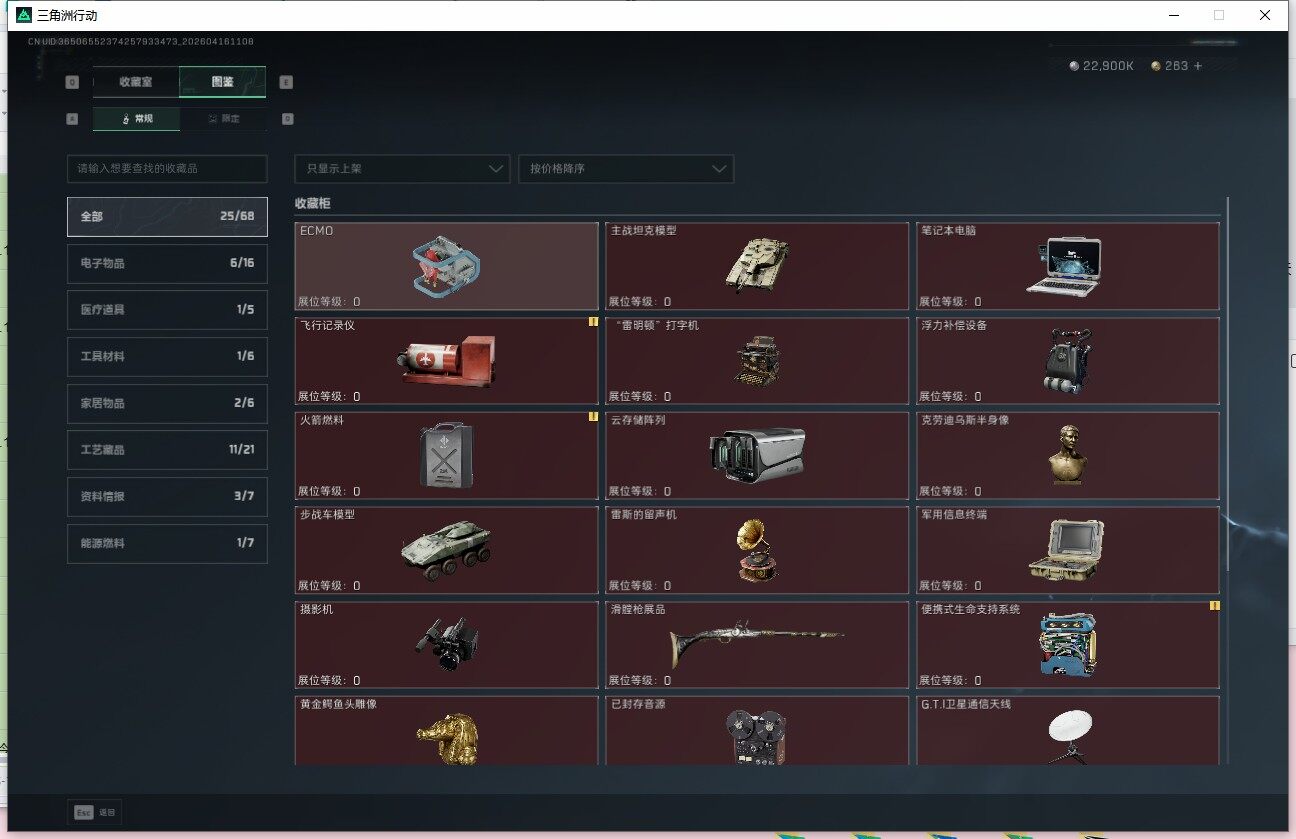This screenshot has height=839, width=1296.
Task: Click the plus icon beside 263 currency
Action: [x=1197, y=66]
